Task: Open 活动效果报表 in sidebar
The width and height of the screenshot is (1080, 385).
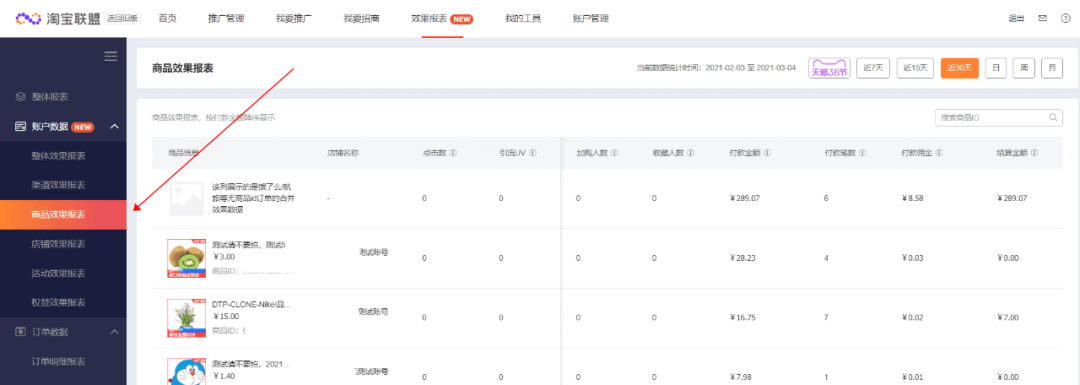Action: (x=59, y=273)
